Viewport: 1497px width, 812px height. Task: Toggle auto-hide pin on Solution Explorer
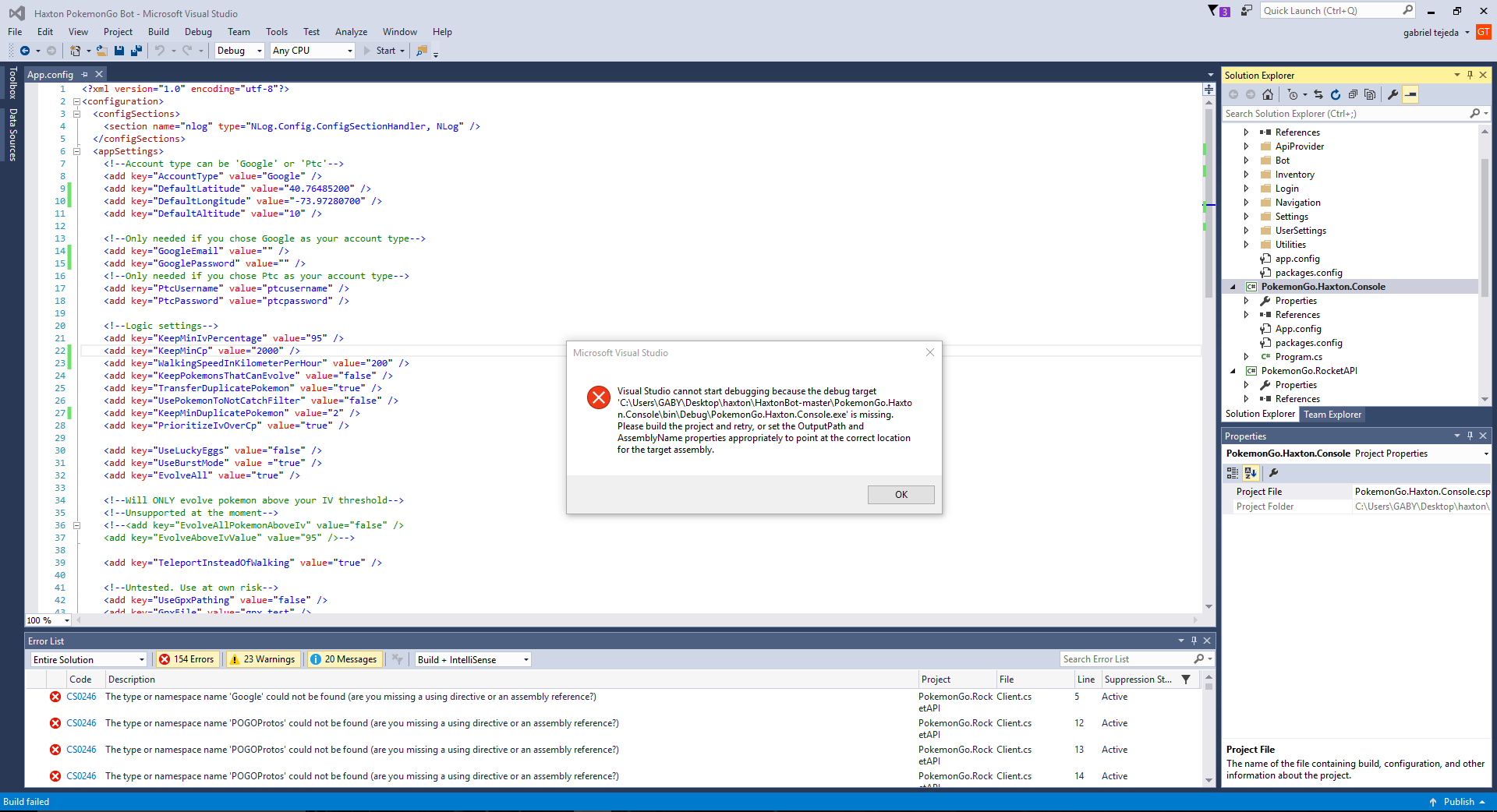pos(1470,75)
